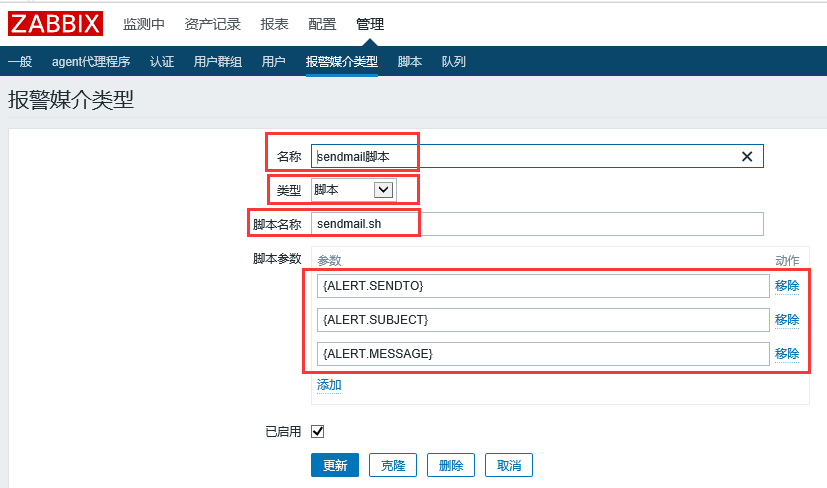Open the 报表 top menu

pyautogui.click(x=274, y=24)
